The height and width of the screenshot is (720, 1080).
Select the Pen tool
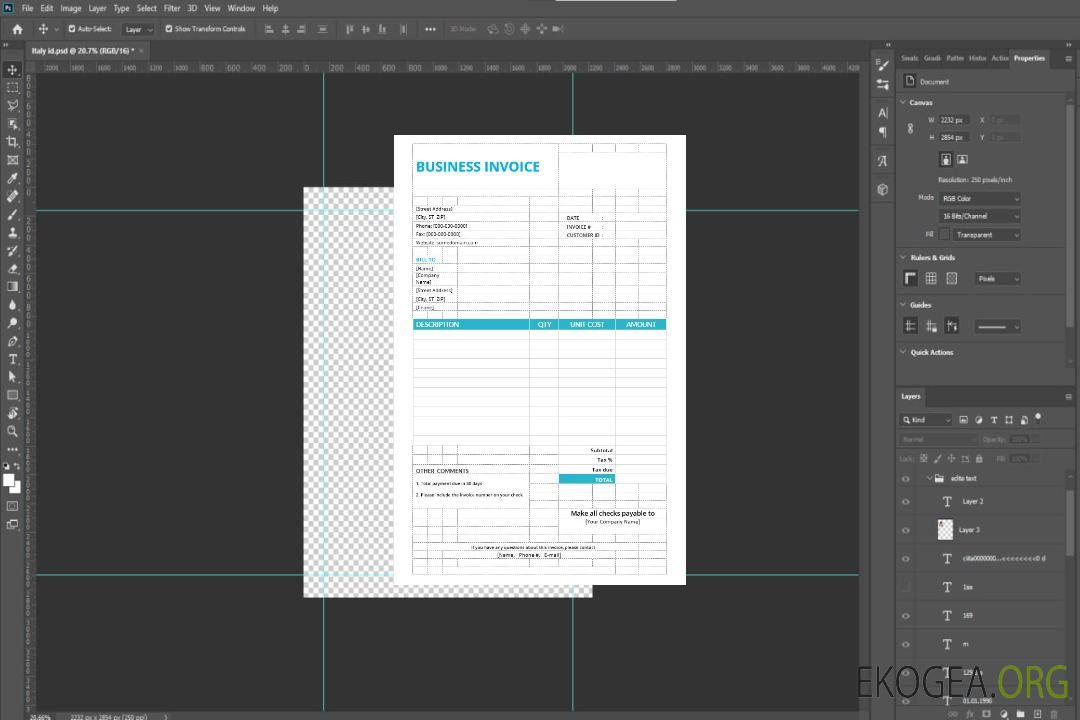coord(12,341)
